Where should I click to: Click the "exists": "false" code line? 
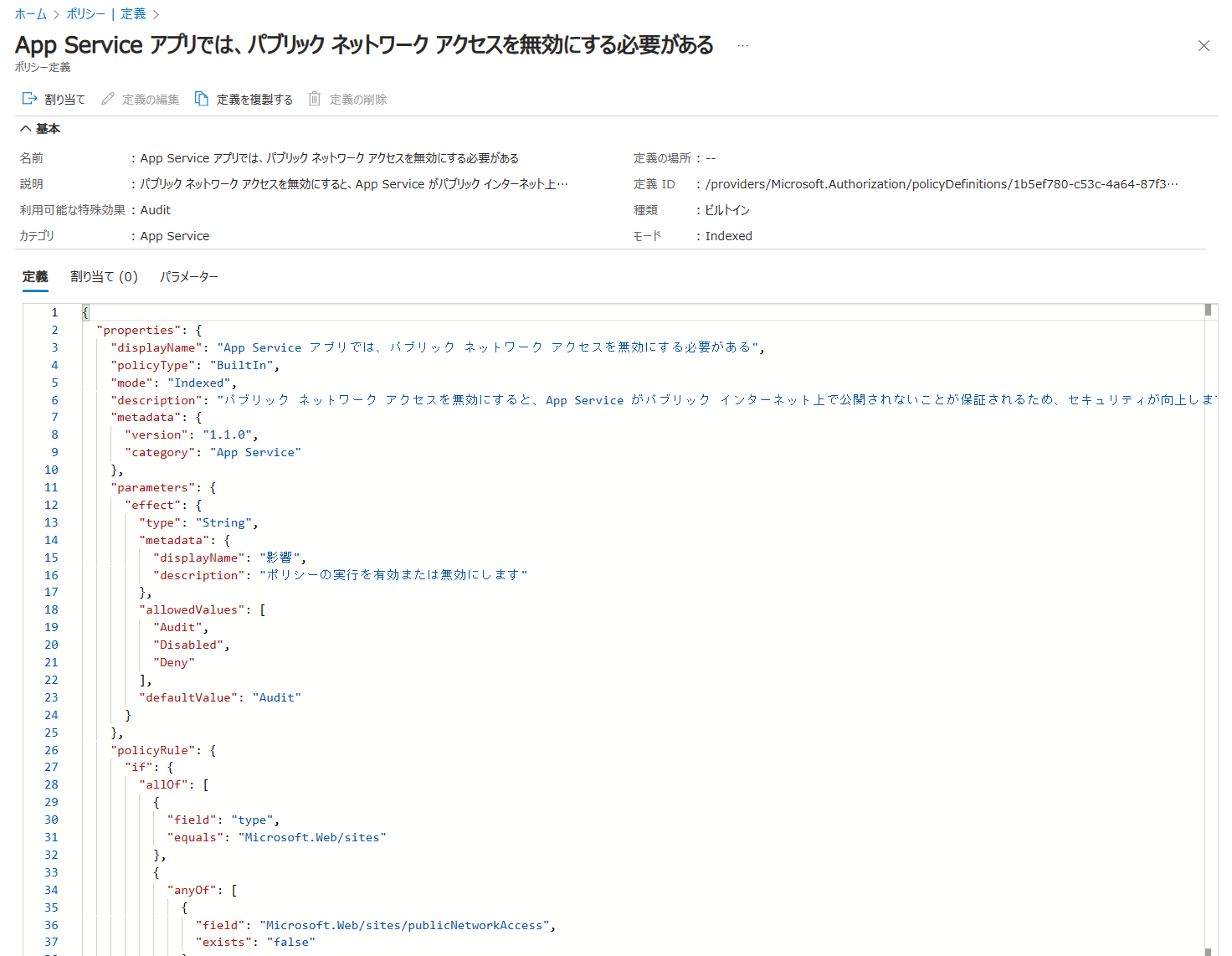pos(255,943)
